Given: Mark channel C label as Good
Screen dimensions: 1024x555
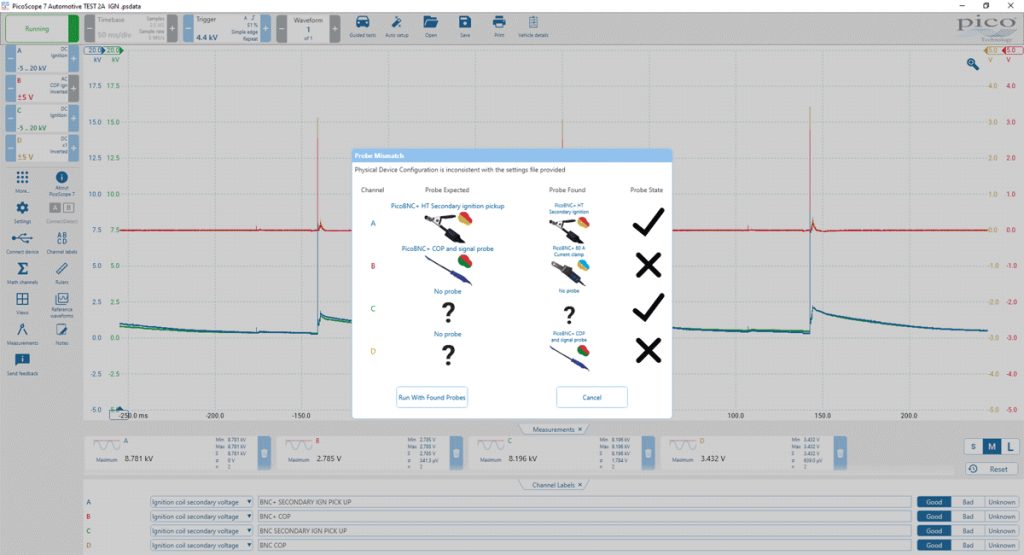Looking at the screenshot, I should click(x=934, y=531).
